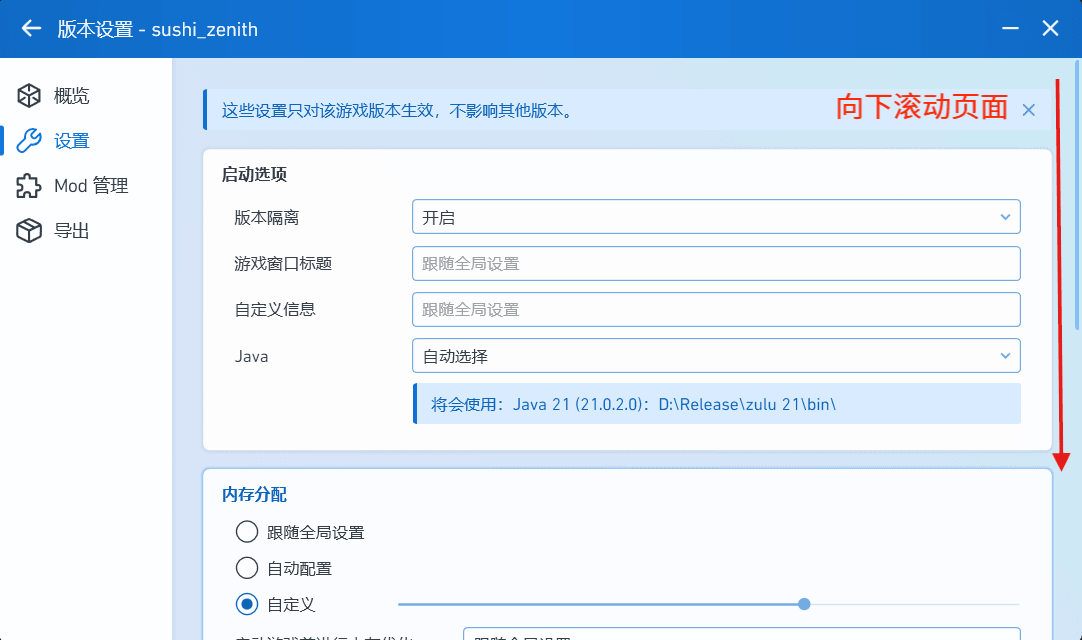Click the Mod 管理 puzzle piece icon
Viewport: 1082px width, 640px height.
(x=29, y=185)
